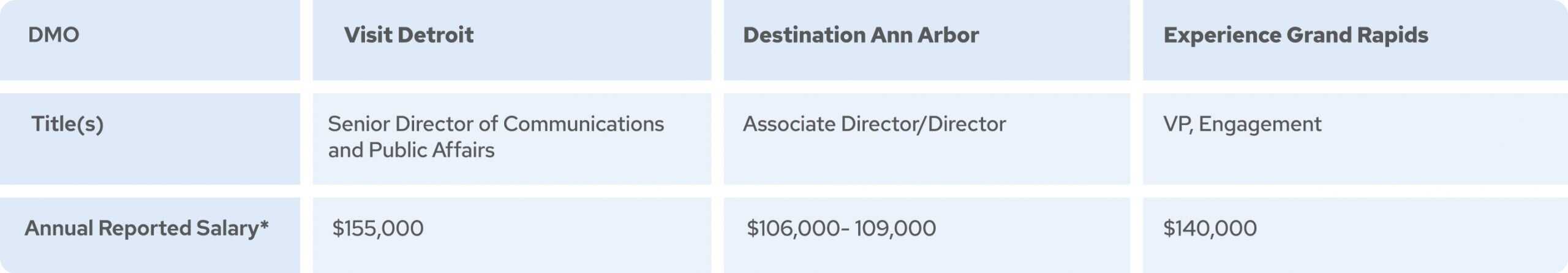Viewport: 1568px width, 273px height.
Task: Click the 109,000 upper salary figure
Action: pyautogui.click(x=895, y=228)
